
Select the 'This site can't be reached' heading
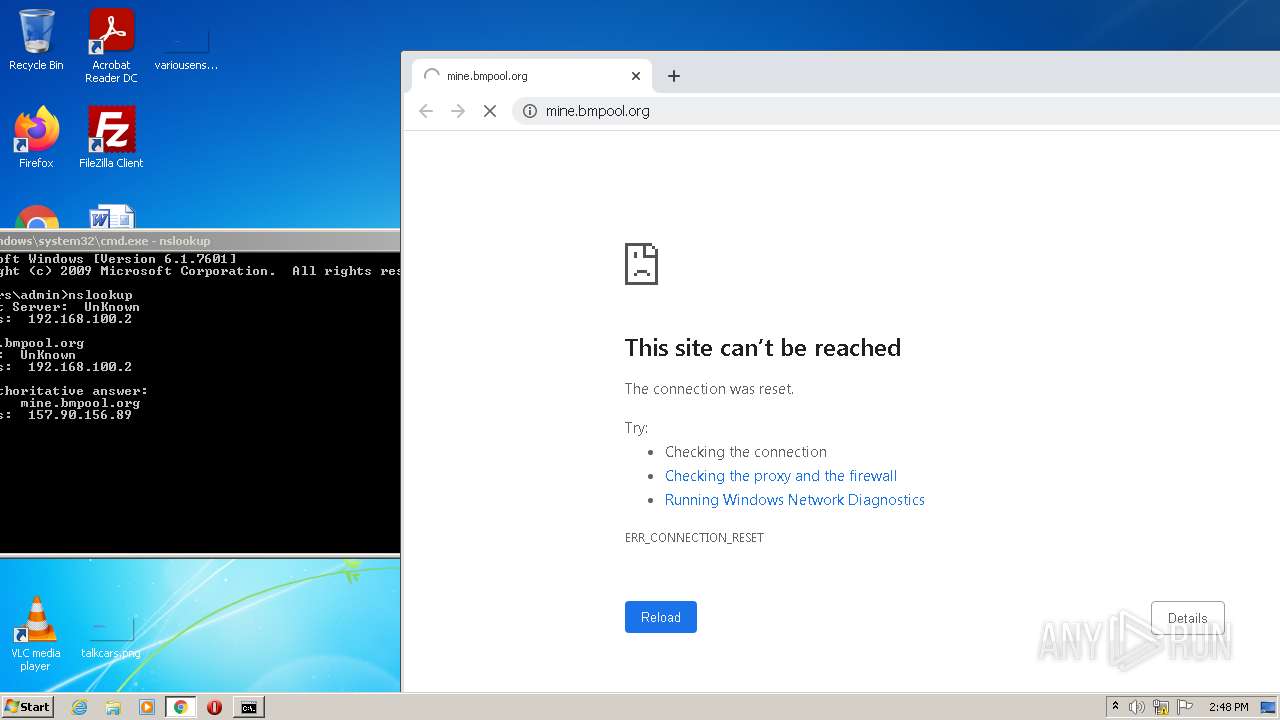[x=763, y=348]
